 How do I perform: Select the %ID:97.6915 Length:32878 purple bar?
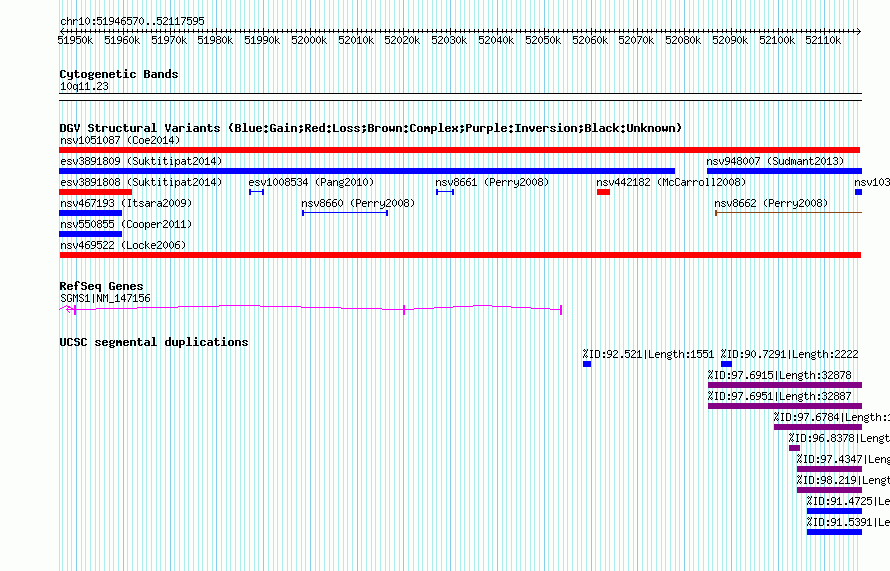(785, 385)
